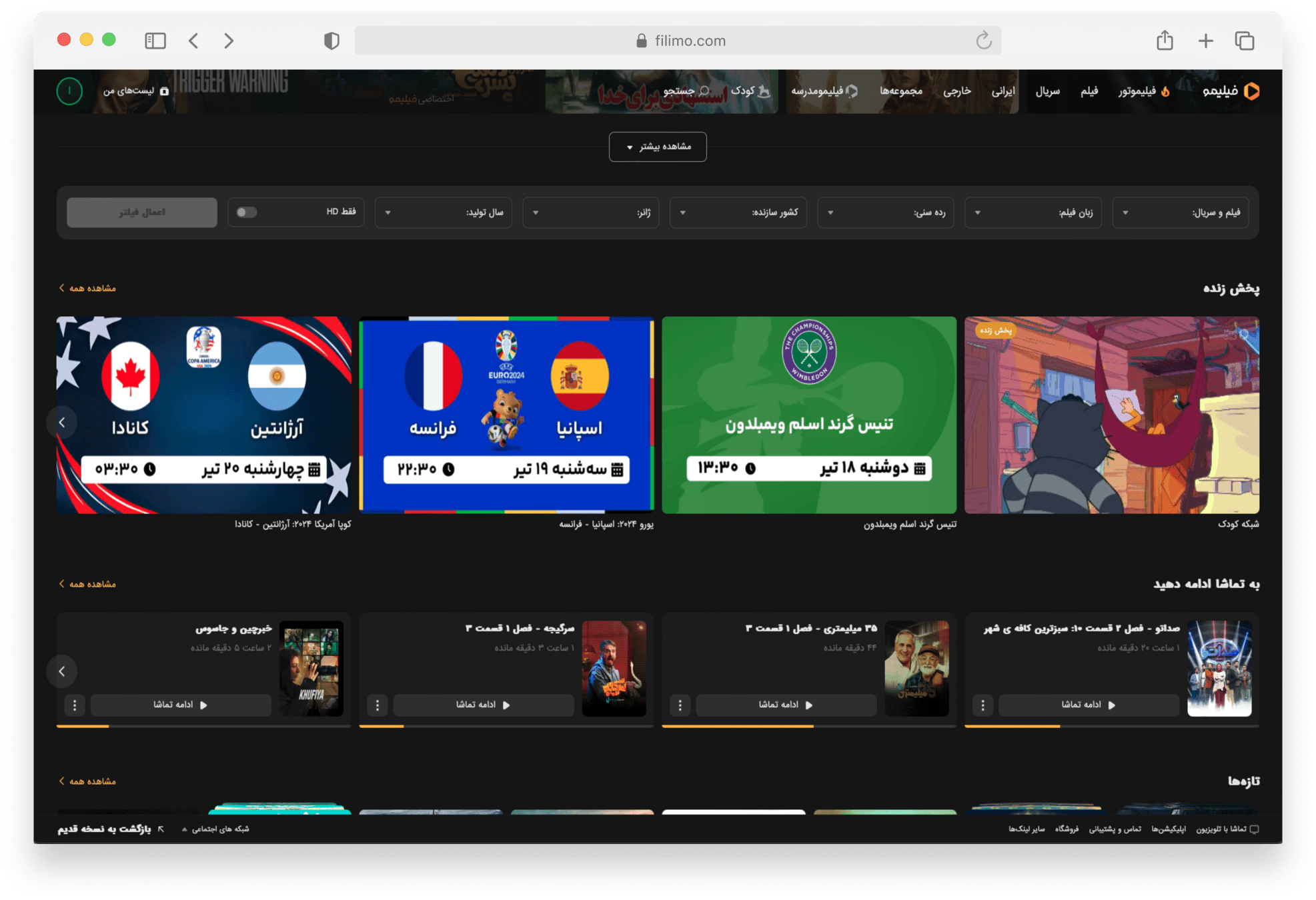Open three-dot menu for Sedato card
Image resolution: width=1316 pixels, height=900 pixels.
tap(982, 705)
